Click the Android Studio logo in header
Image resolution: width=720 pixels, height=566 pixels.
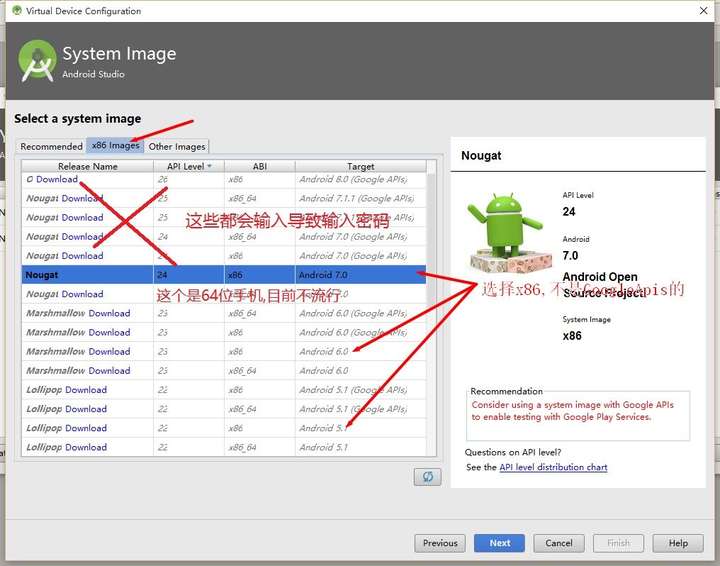point(37,61)
